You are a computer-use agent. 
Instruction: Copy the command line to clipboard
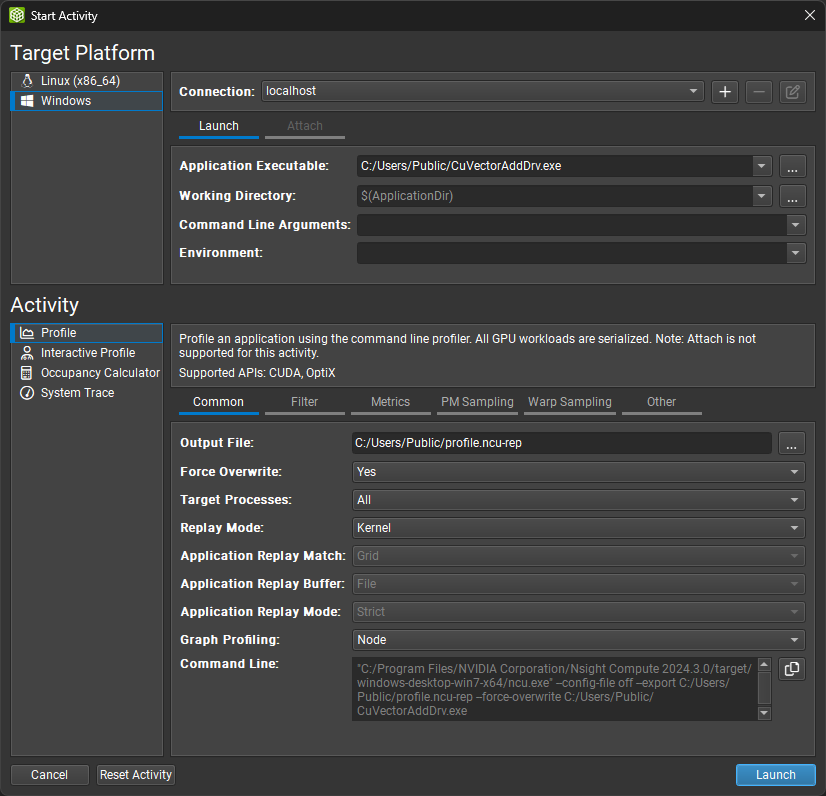pos(791,668)
